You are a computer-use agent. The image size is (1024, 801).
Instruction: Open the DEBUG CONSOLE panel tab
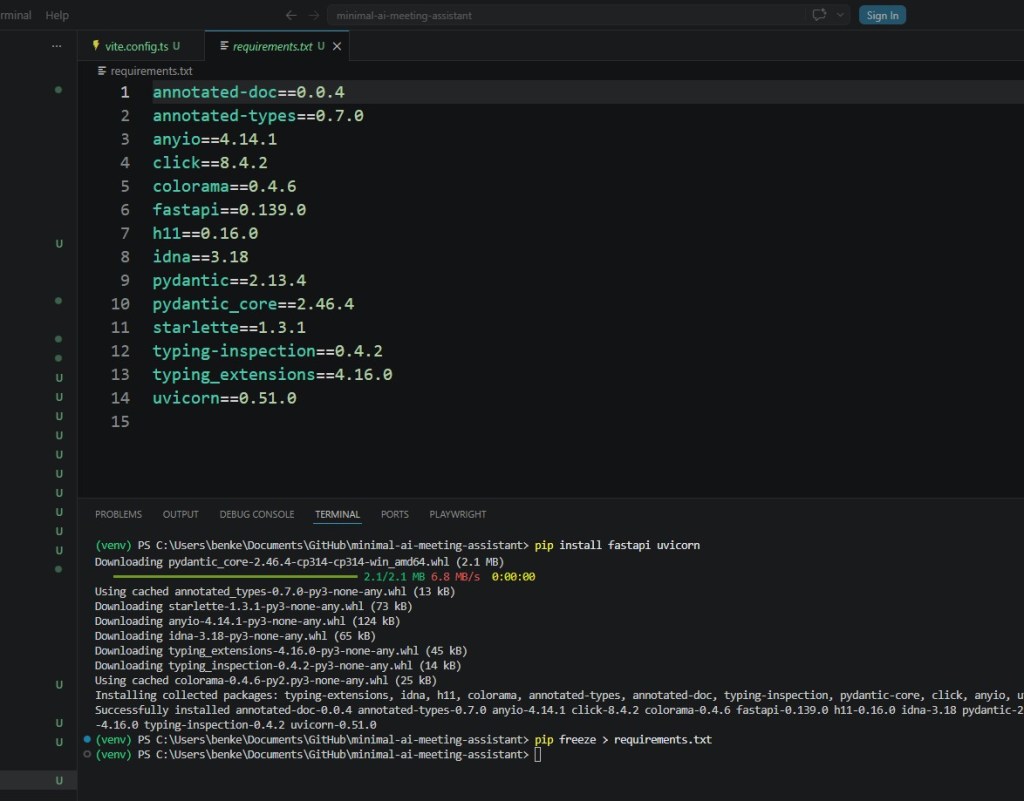pos(257,514)
